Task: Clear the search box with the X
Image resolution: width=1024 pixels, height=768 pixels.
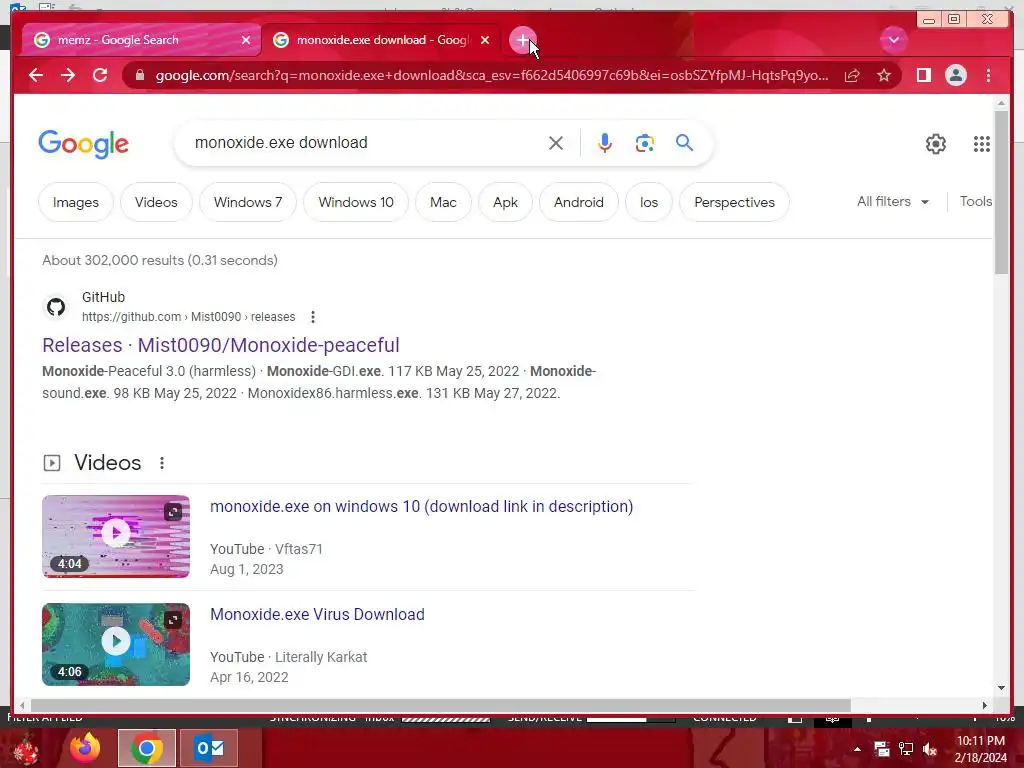Action: 556,143
